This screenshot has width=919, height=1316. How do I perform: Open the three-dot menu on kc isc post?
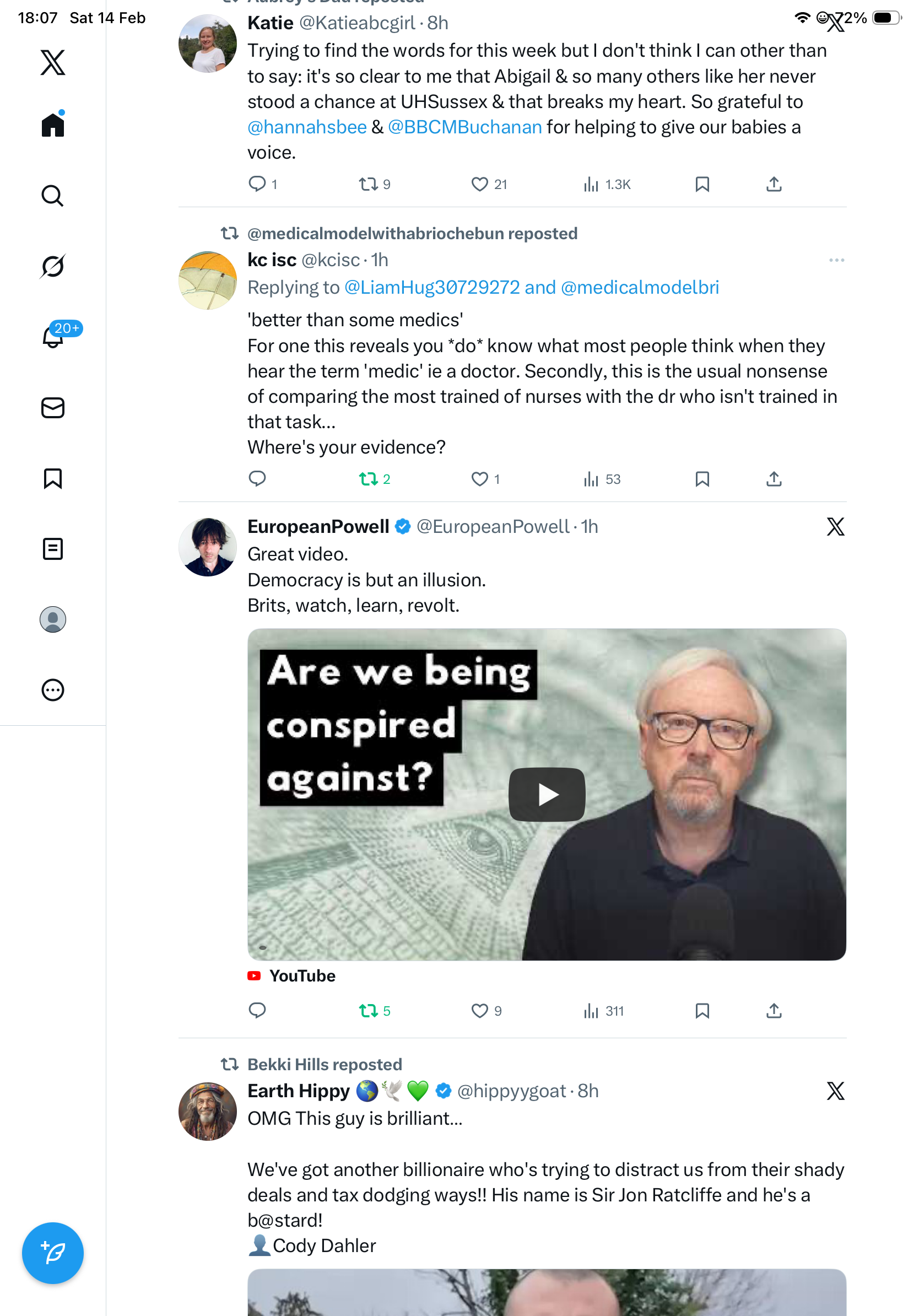click(836, 260)
